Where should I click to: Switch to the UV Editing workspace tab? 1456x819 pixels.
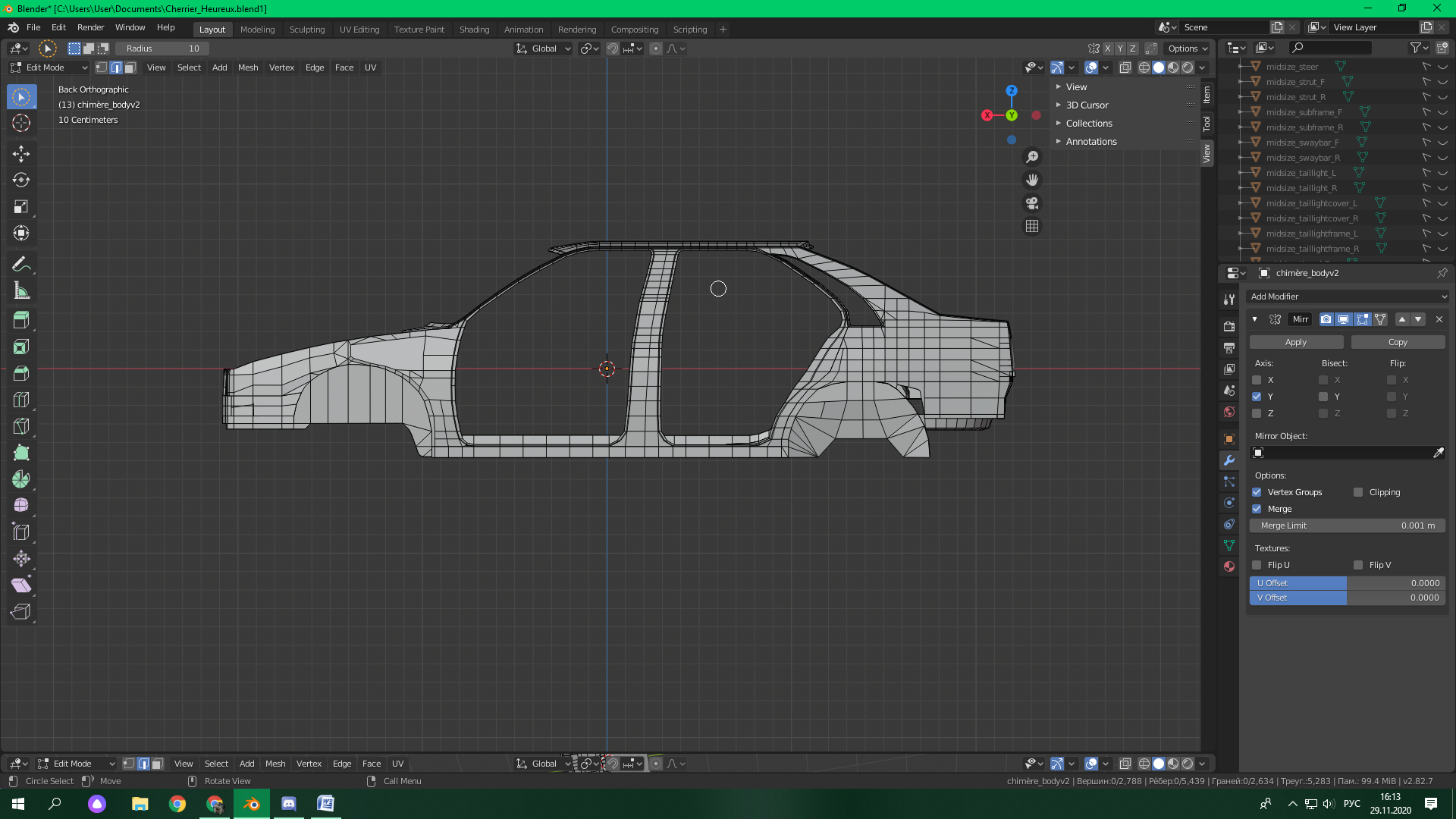point(359,30)
